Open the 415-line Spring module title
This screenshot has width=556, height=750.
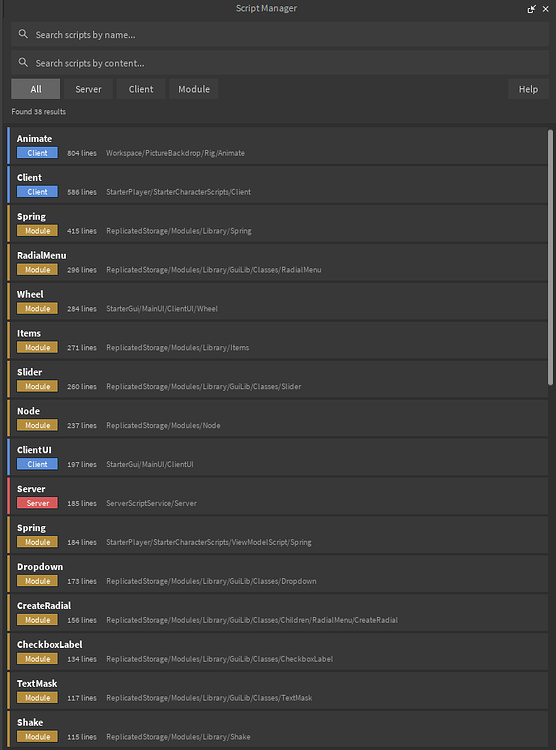point(31,217)
